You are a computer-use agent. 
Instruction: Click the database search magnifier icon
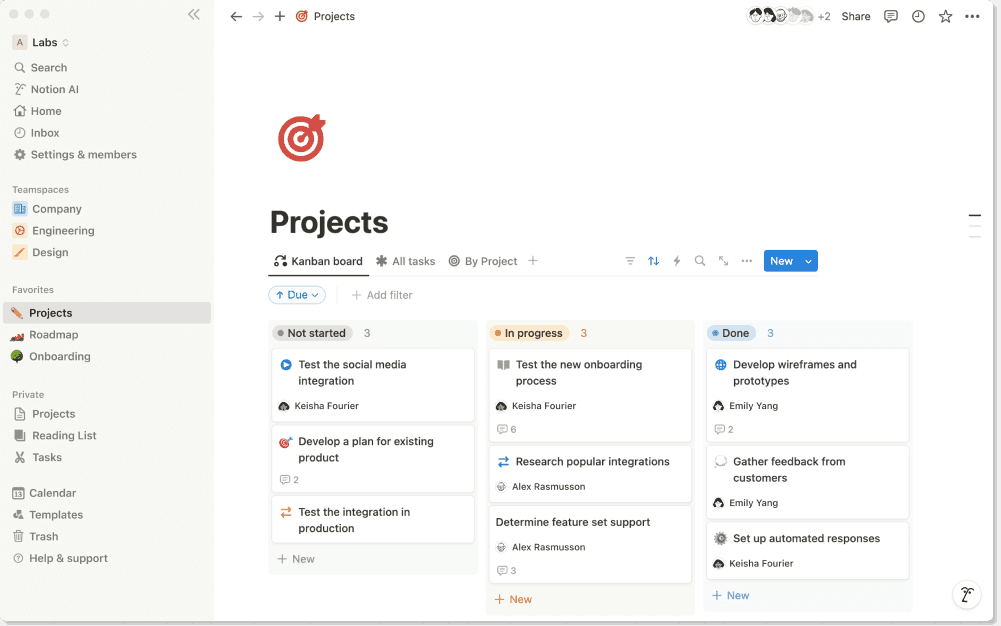pos(700,261)
